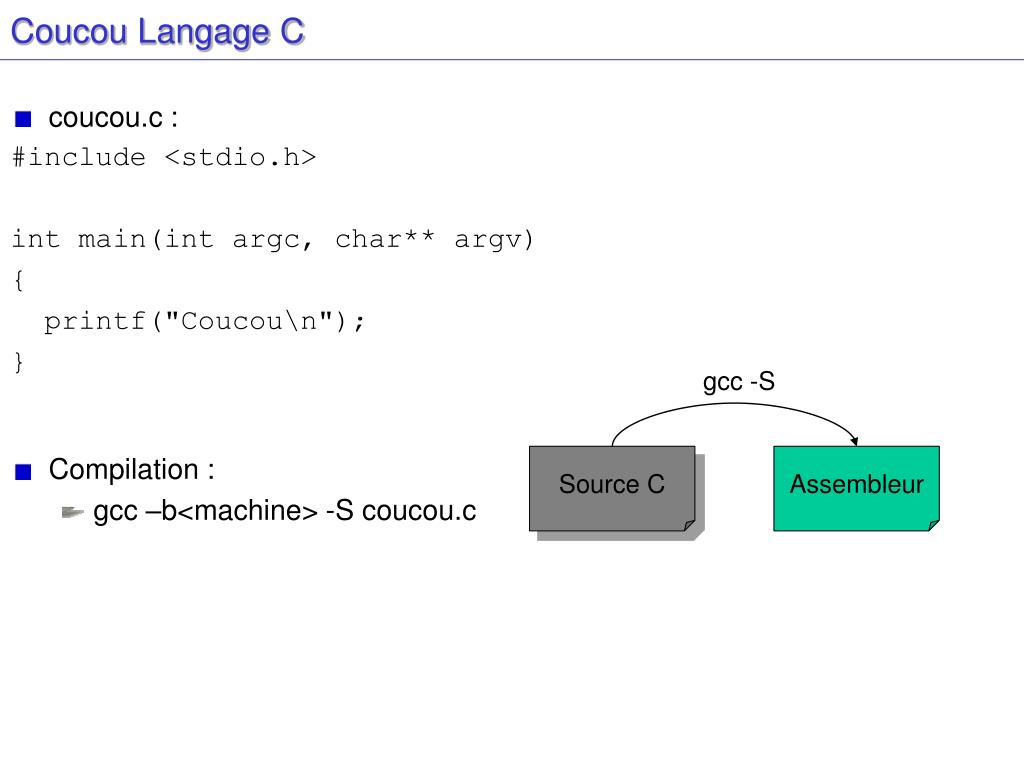Viewport: 1024px width, 768px height.
Task: Click the "Compilation :" bullet text
Action: point(132,470)
